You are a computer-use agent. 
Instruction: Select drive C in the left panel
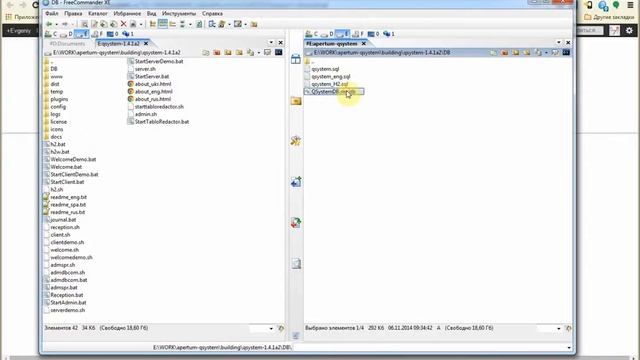[x=51, y=34]
